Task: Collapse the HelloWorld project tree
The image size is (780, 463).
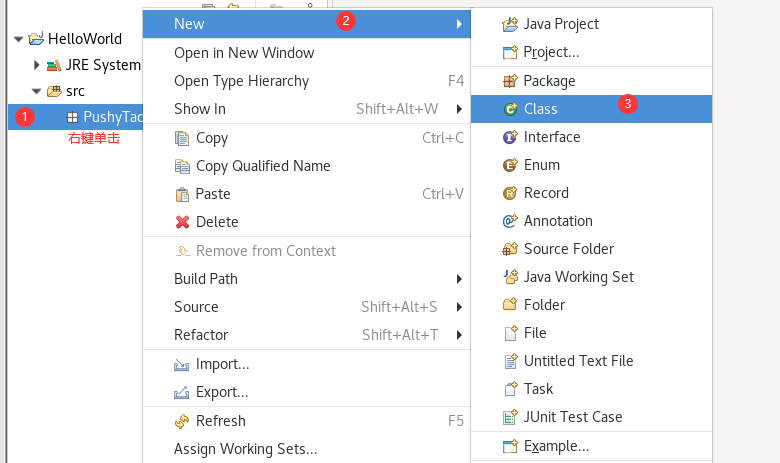Action: 19,39
